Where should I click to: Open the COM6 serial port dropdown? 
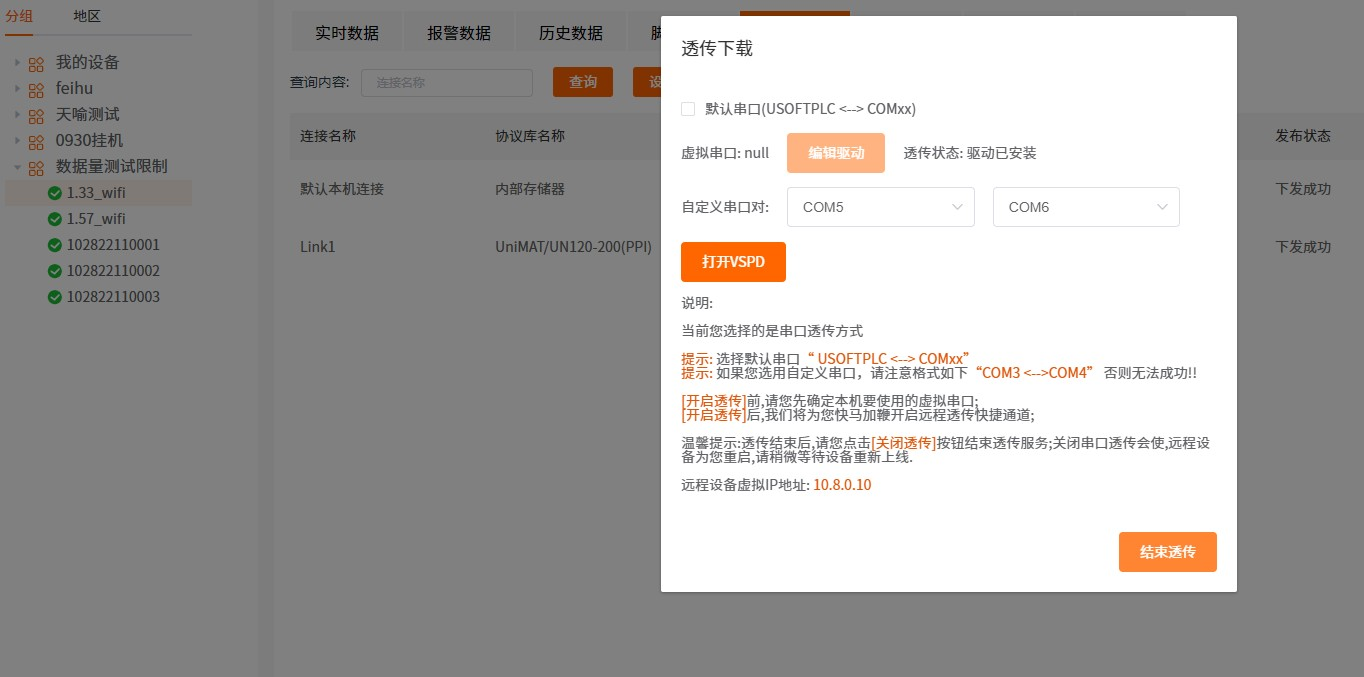click(1086, 207)
